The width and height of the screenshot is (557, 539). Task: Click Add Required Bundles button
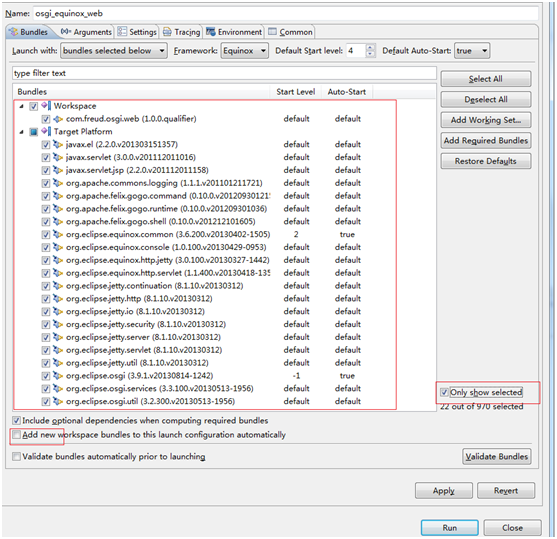pos(486,141)
